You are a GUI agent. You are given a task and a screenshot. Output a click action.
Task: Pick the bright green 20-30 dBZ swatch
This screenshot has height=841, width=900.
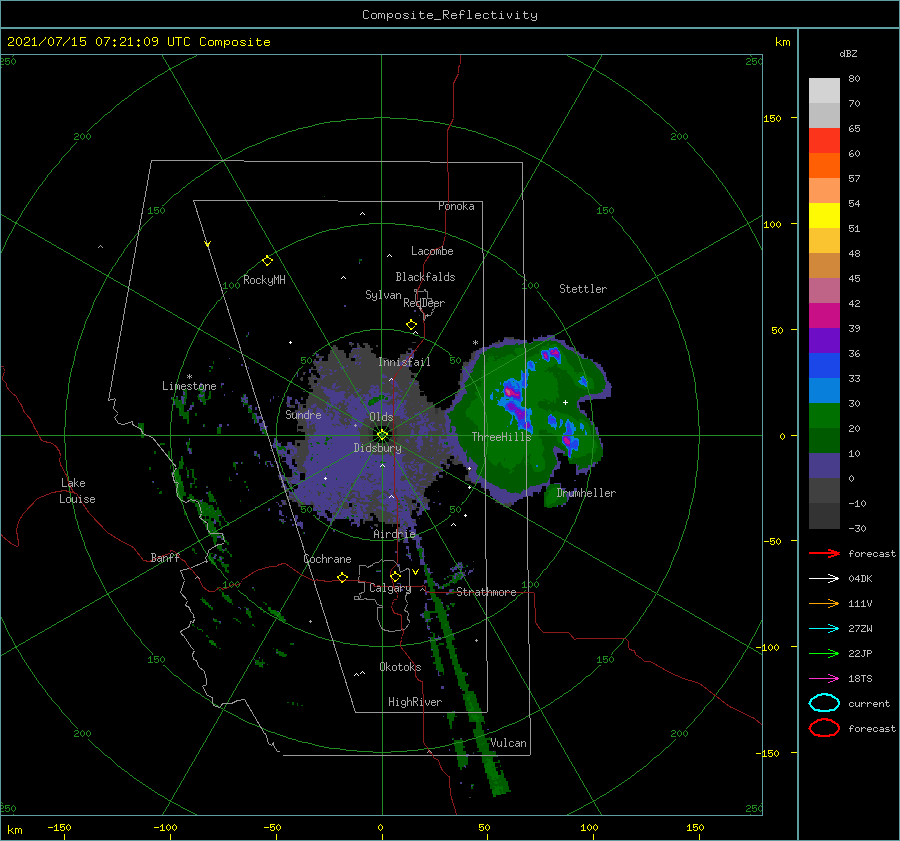click(824, 416)
